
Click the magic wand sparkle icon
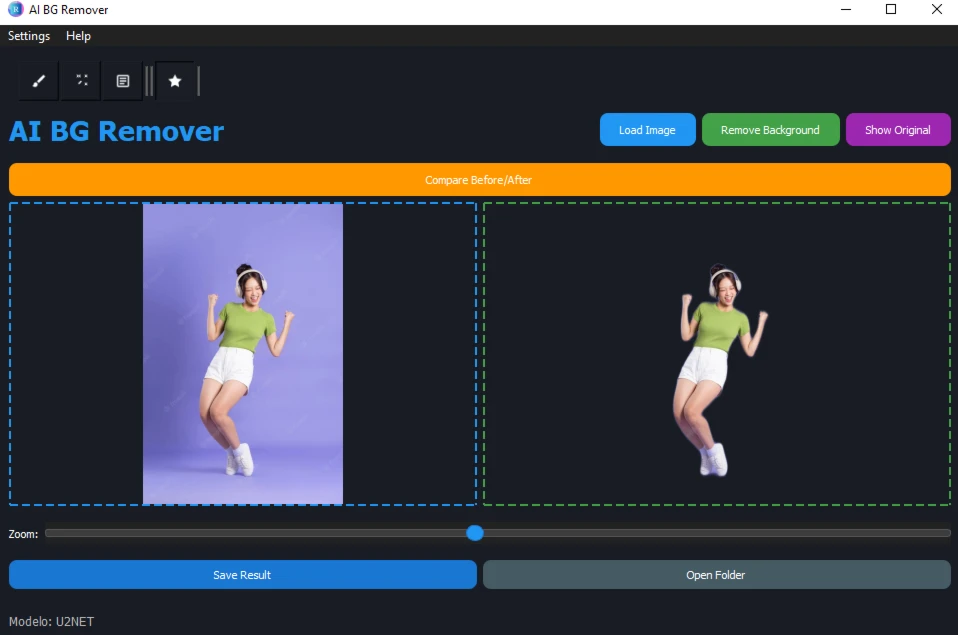(81, 81)
